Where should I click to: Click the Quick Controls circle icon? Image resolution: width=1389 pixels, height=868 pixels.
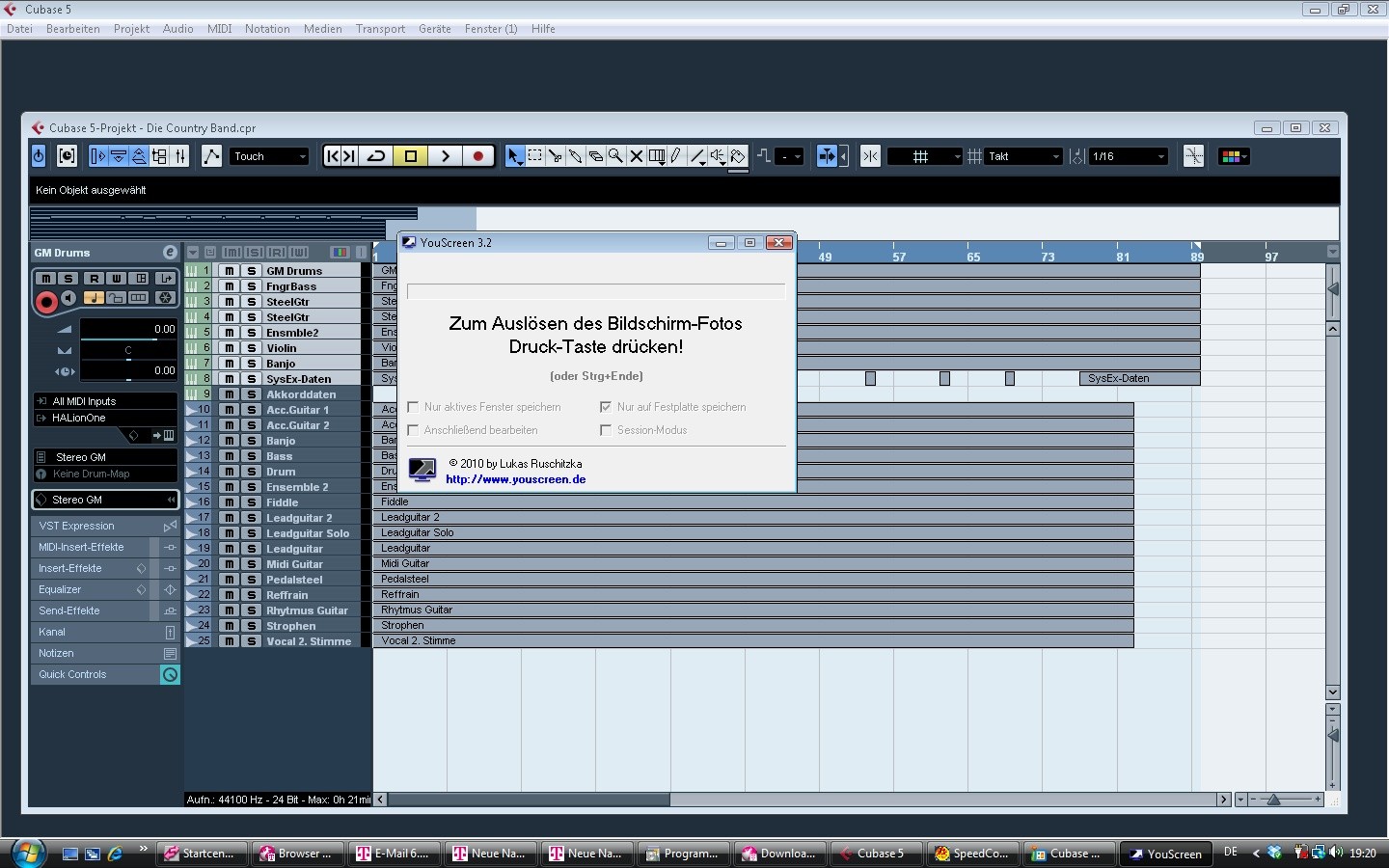[x=170, y=675]
